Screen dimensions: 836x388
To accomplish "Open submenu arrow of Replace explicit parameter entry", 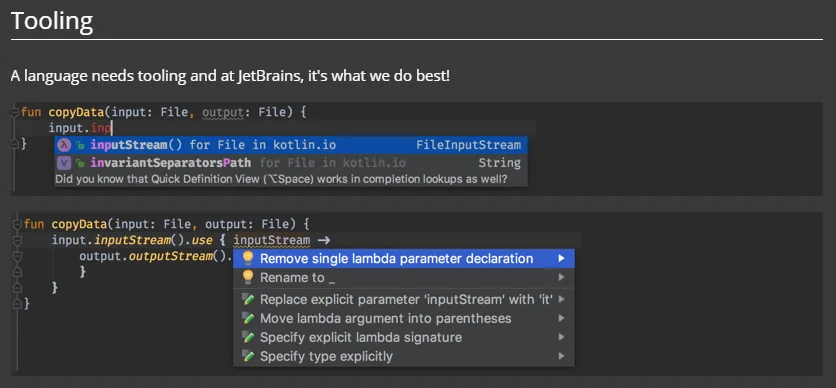I will tap(561, 300).
